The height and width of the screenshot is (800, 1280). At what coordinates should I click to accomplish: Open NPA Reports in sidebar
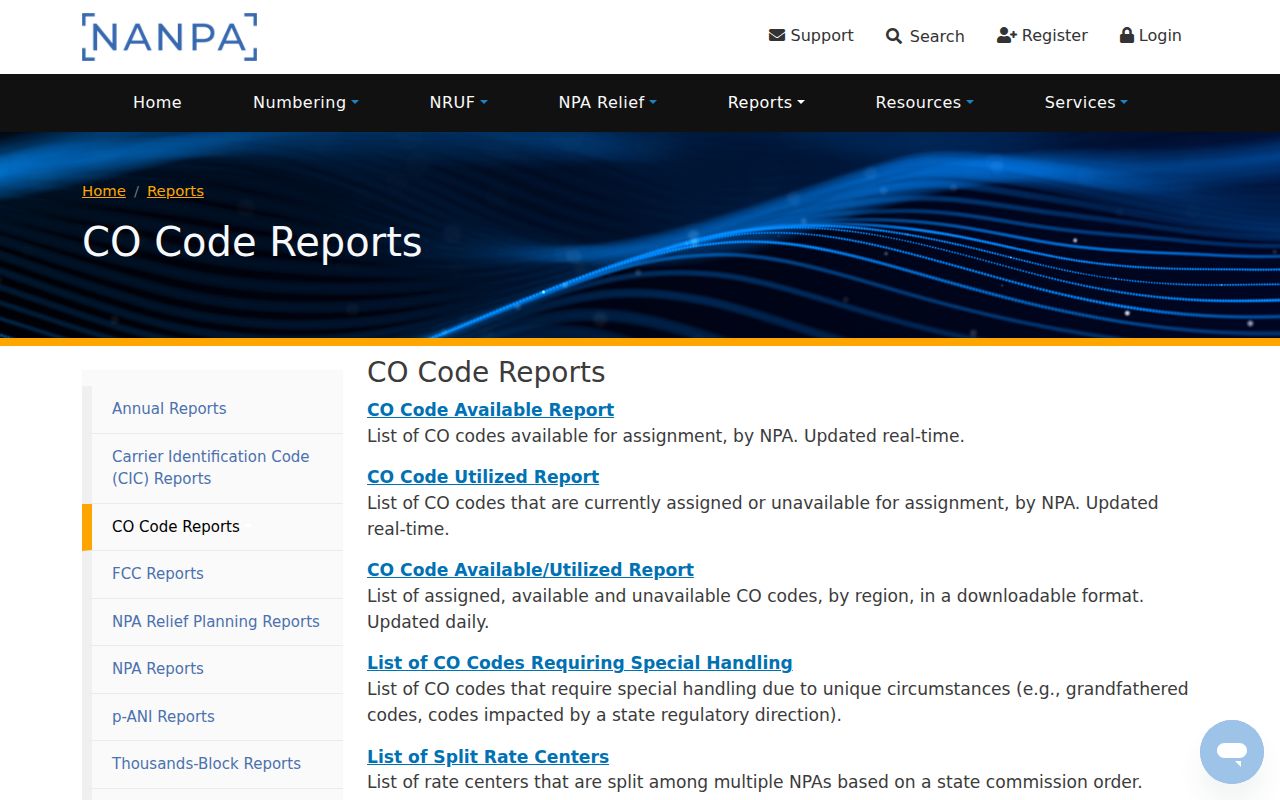tap(217, 669)
